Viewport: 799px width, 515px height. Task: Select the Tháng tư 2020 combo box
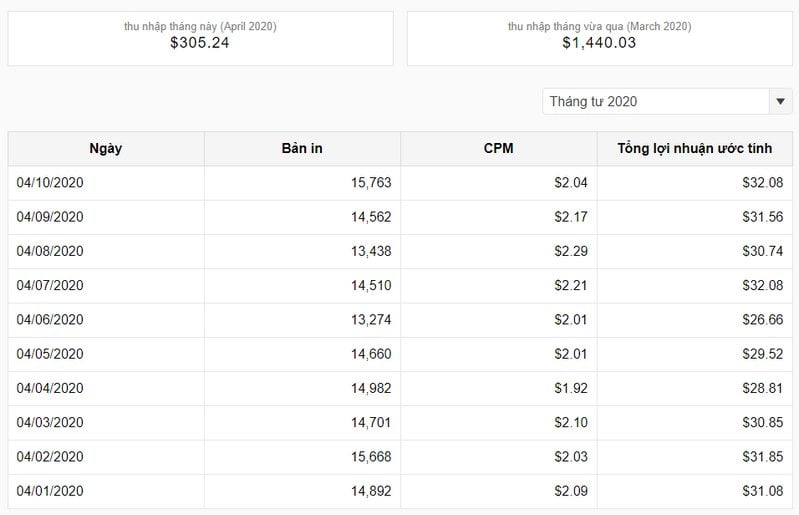pos(667,101)
